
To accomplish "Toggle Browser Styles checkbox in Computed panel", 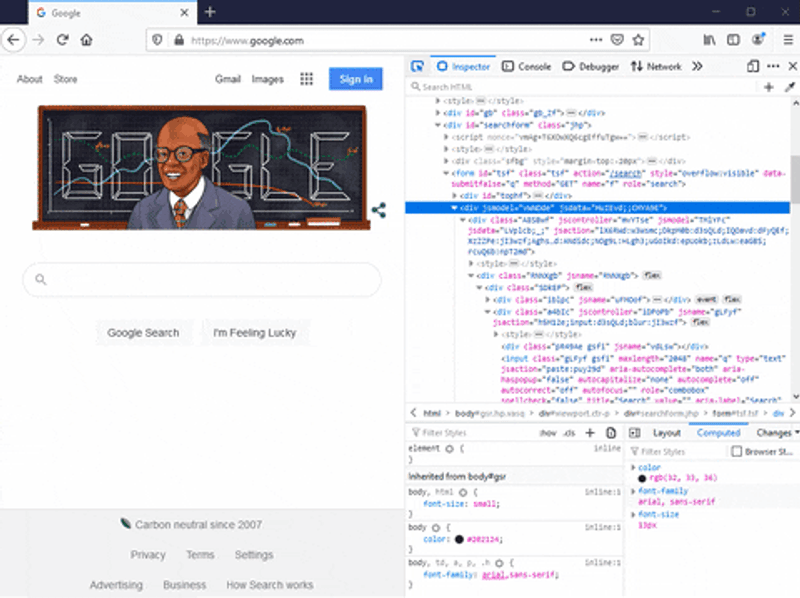I will pyautogui.click(x=736, y=452).
